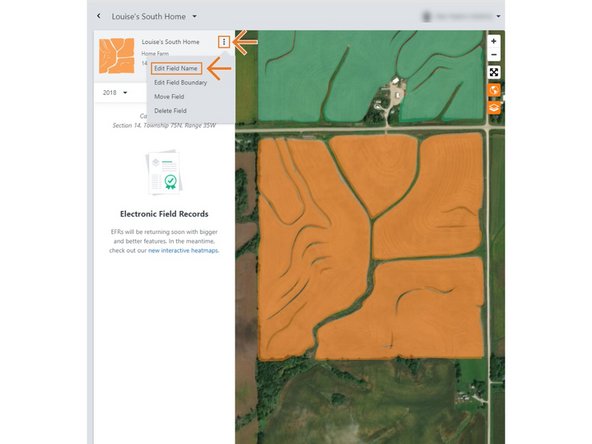592x444 pixels.
Task: Open the blurred user account dropdown arrow
Action: (x=498, y=16)
